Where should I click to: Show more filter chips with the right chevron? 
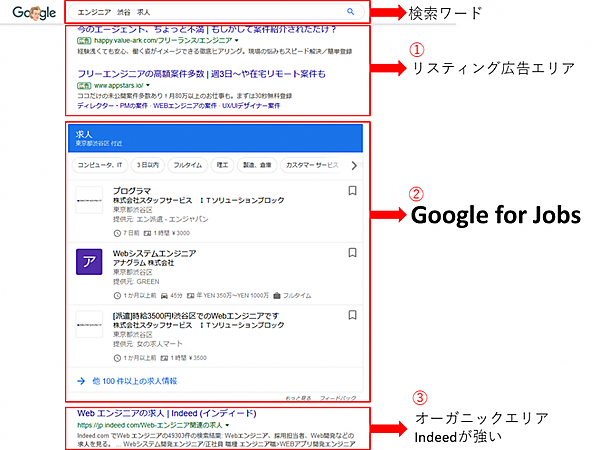coord(354,166)
